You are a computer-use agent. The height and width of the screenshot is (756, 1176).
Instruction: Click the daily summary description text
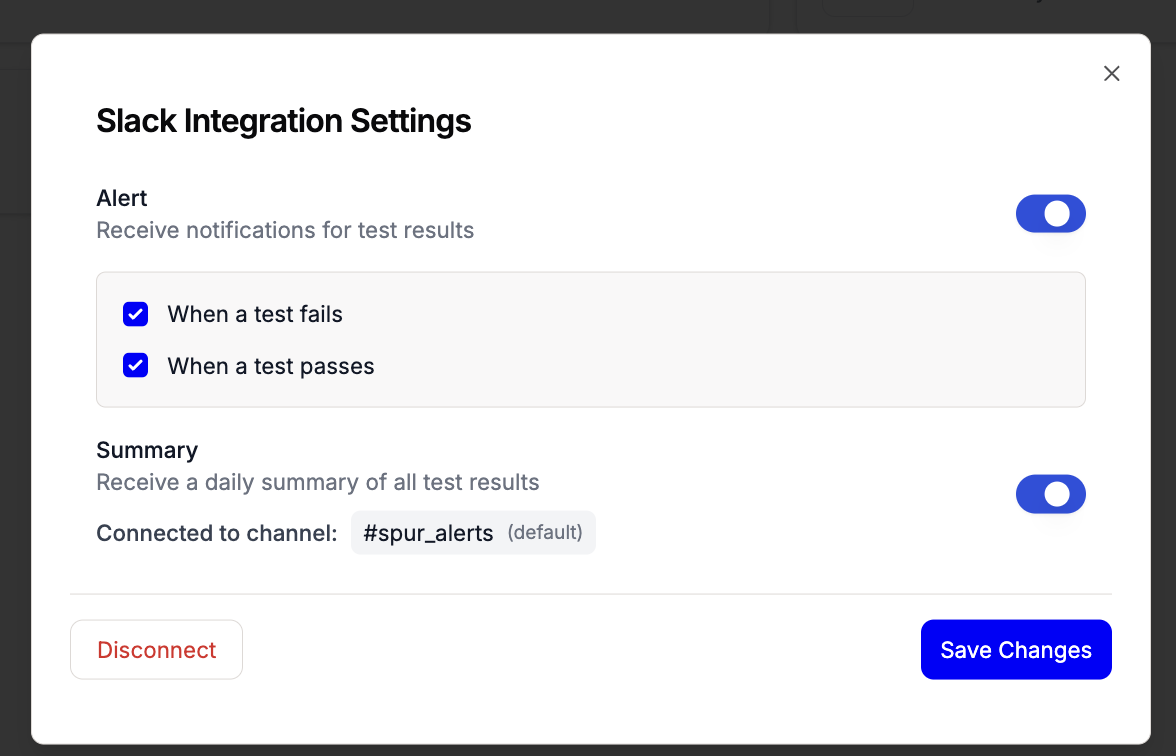[x=317, y=483]
